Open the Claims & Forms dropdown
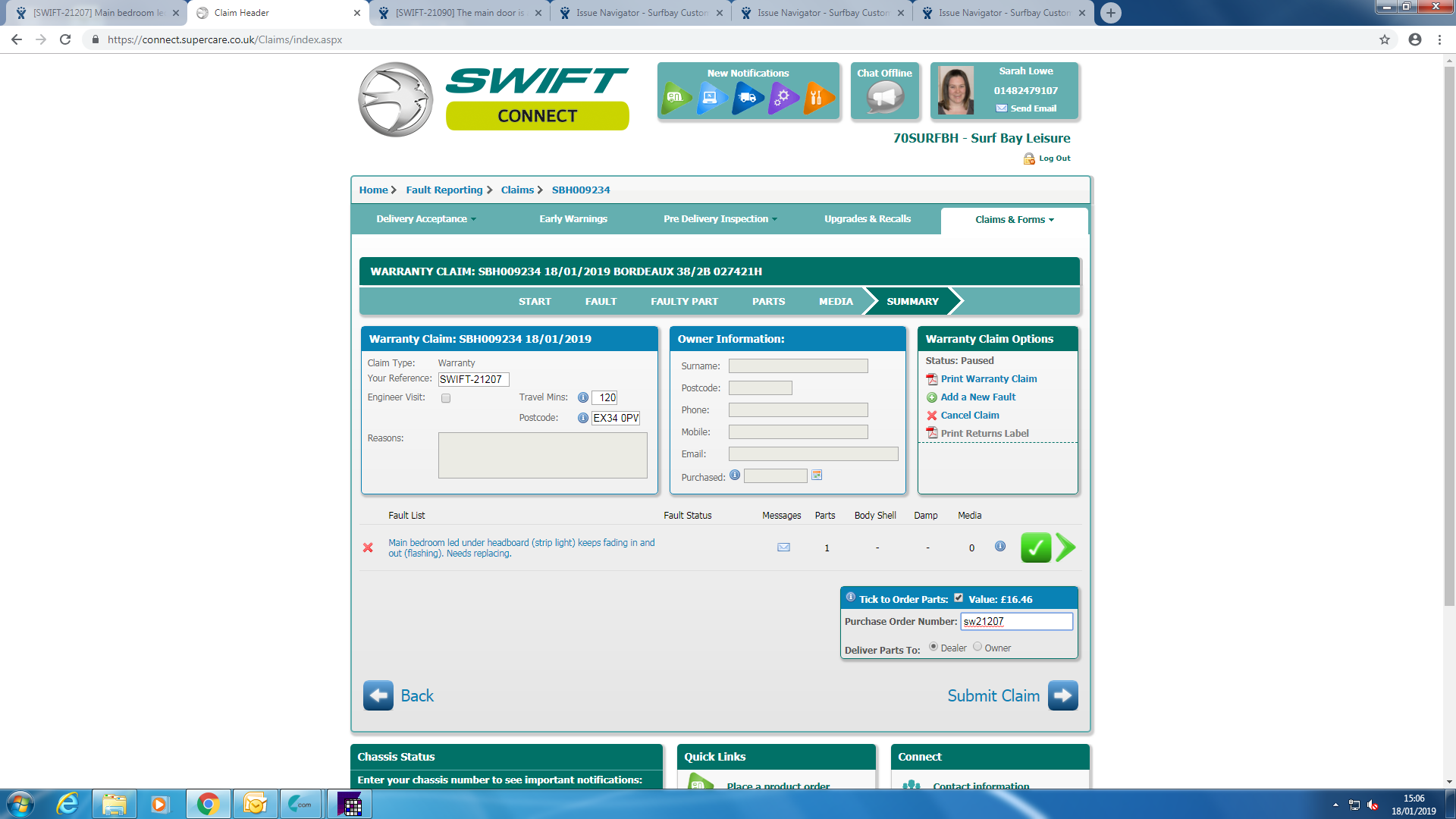Image resolution: width=1456 pixels, height=819 pixels. click(x=1014, y=220)
